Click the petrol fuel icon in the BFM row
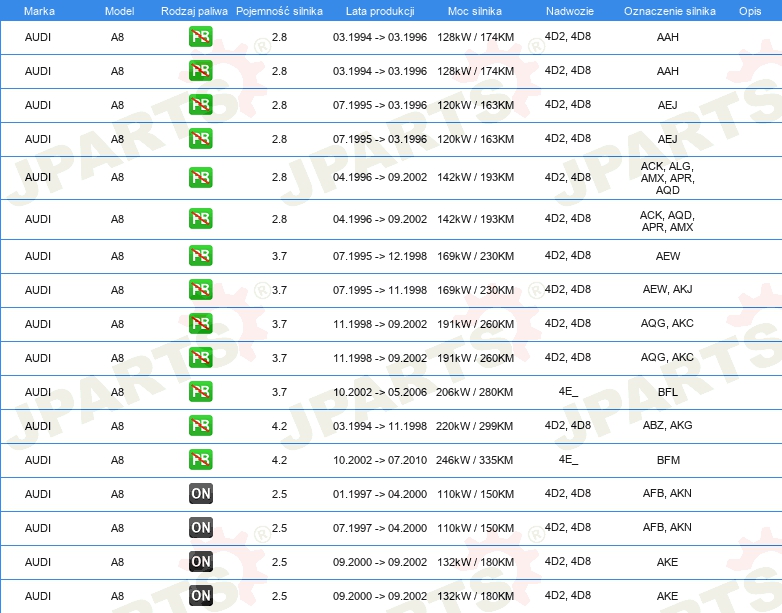The image size is (782, 613). coord(200,459)
